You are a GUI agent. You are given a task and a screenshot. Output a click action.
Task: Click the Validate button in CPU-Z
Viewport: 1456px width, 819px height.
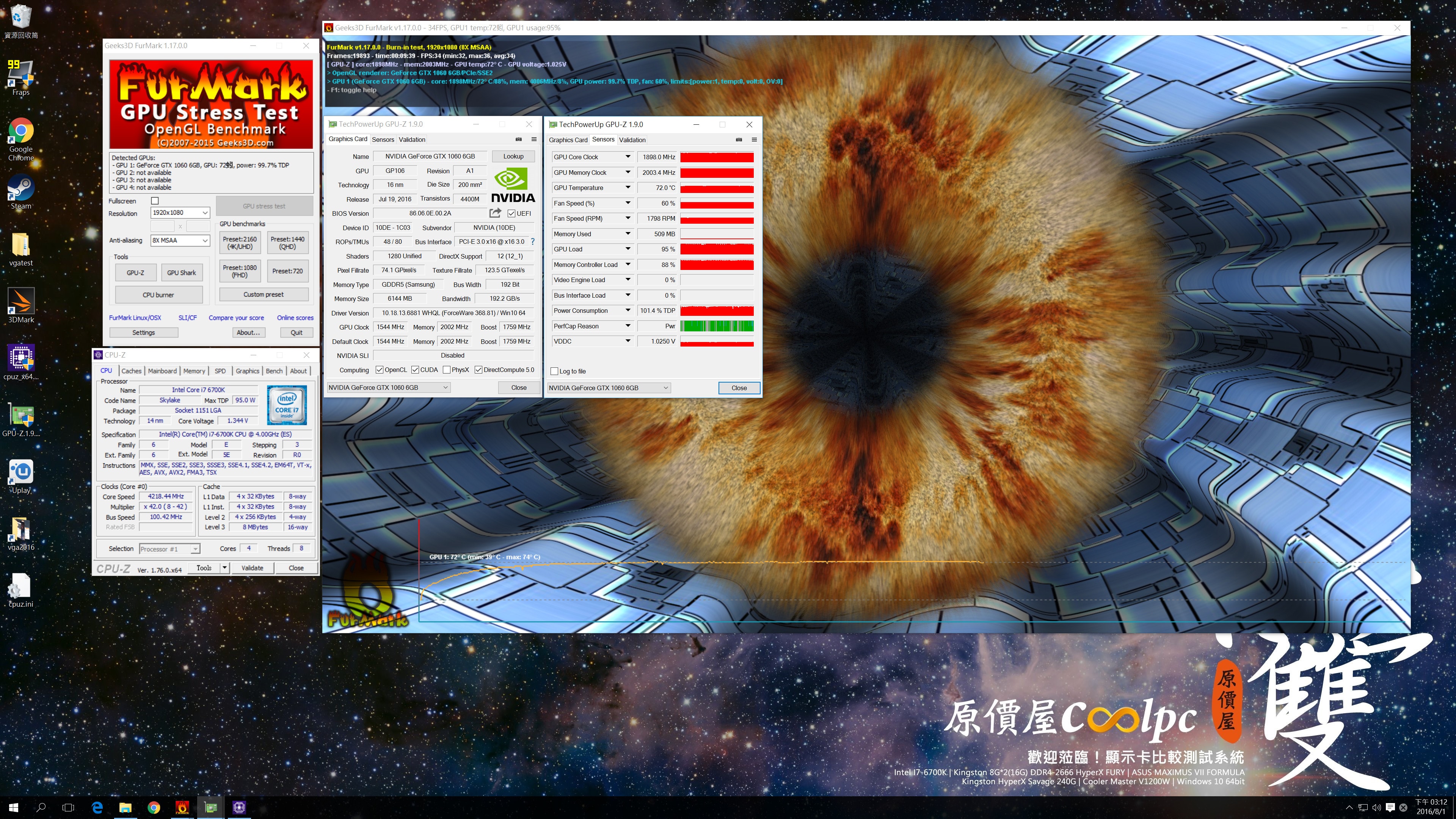[x=252, y=568]
